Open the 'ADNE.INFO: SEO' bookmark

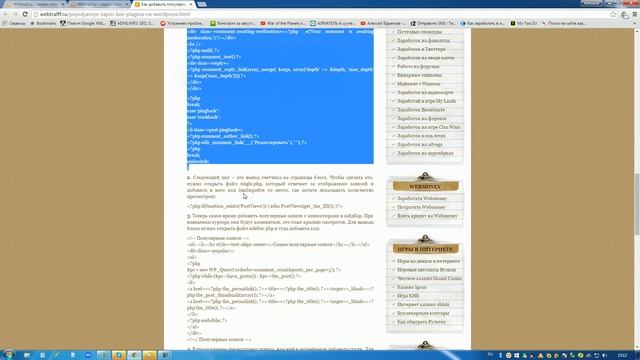pos(132,23)
